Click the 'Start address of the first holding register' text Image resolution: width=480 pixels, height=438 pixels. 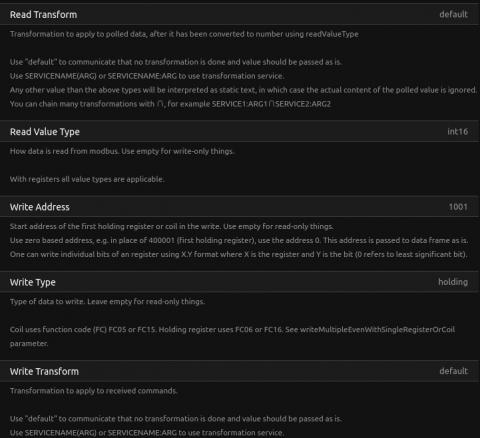[x=171, y=226]
